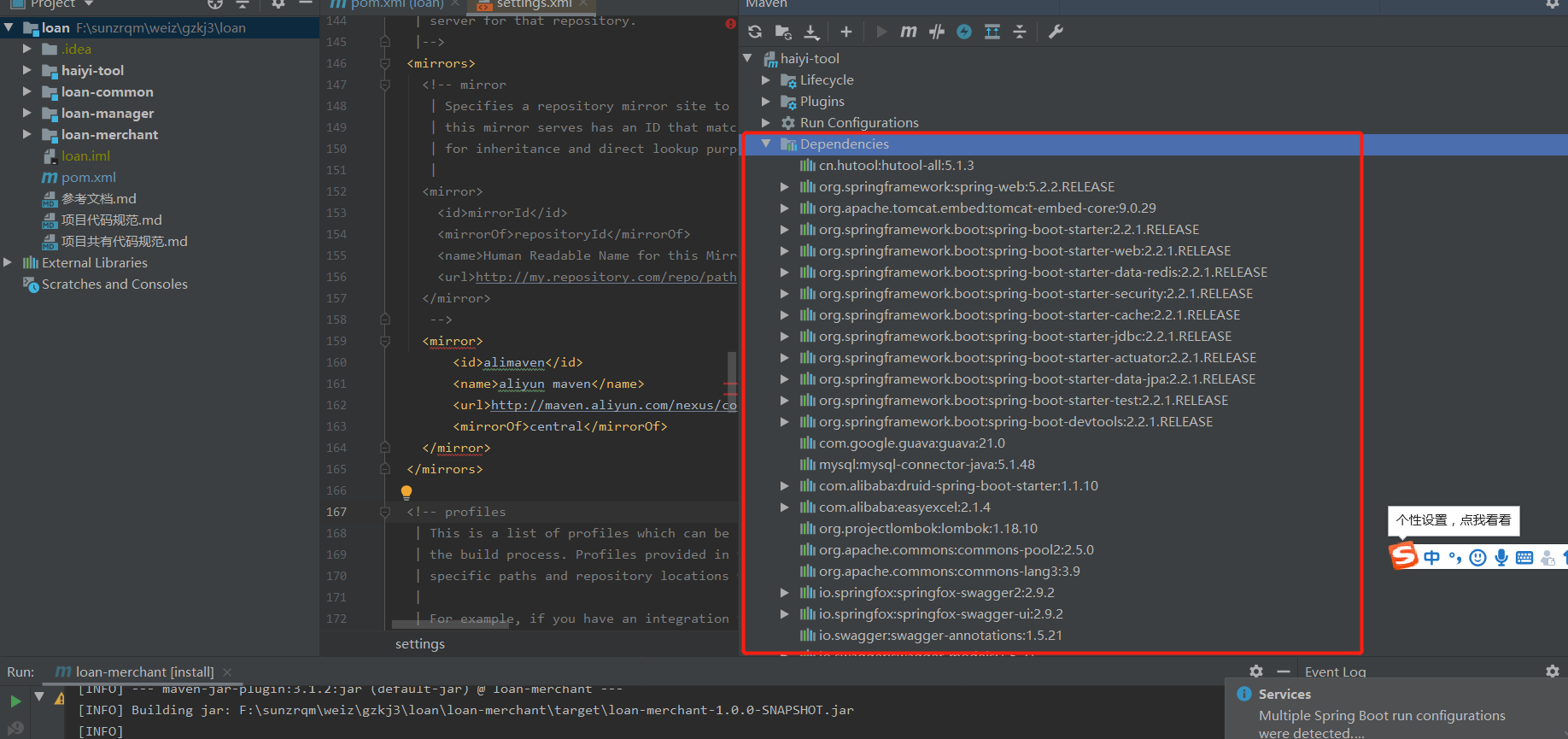Expand the loan-common module
This screenshot has height=739, width=1568.
(x=27, y=91)
